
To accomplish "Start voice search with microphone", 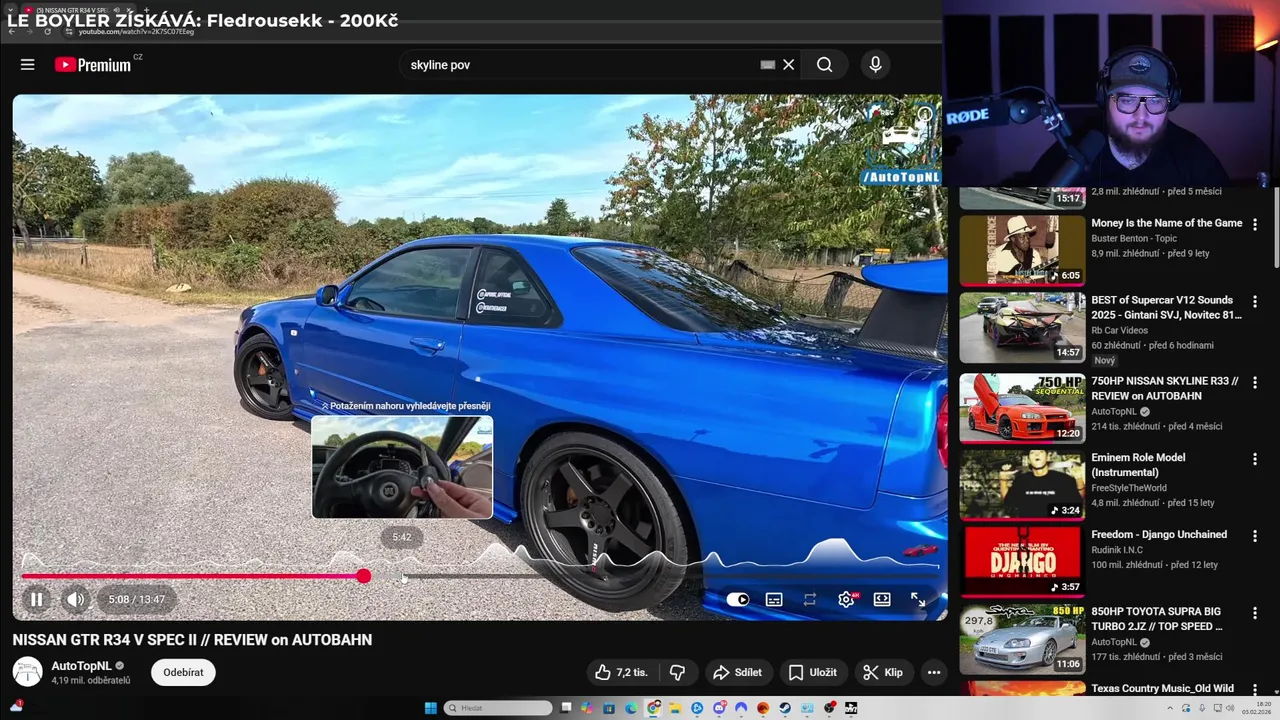I will click(x=875, y=64).
